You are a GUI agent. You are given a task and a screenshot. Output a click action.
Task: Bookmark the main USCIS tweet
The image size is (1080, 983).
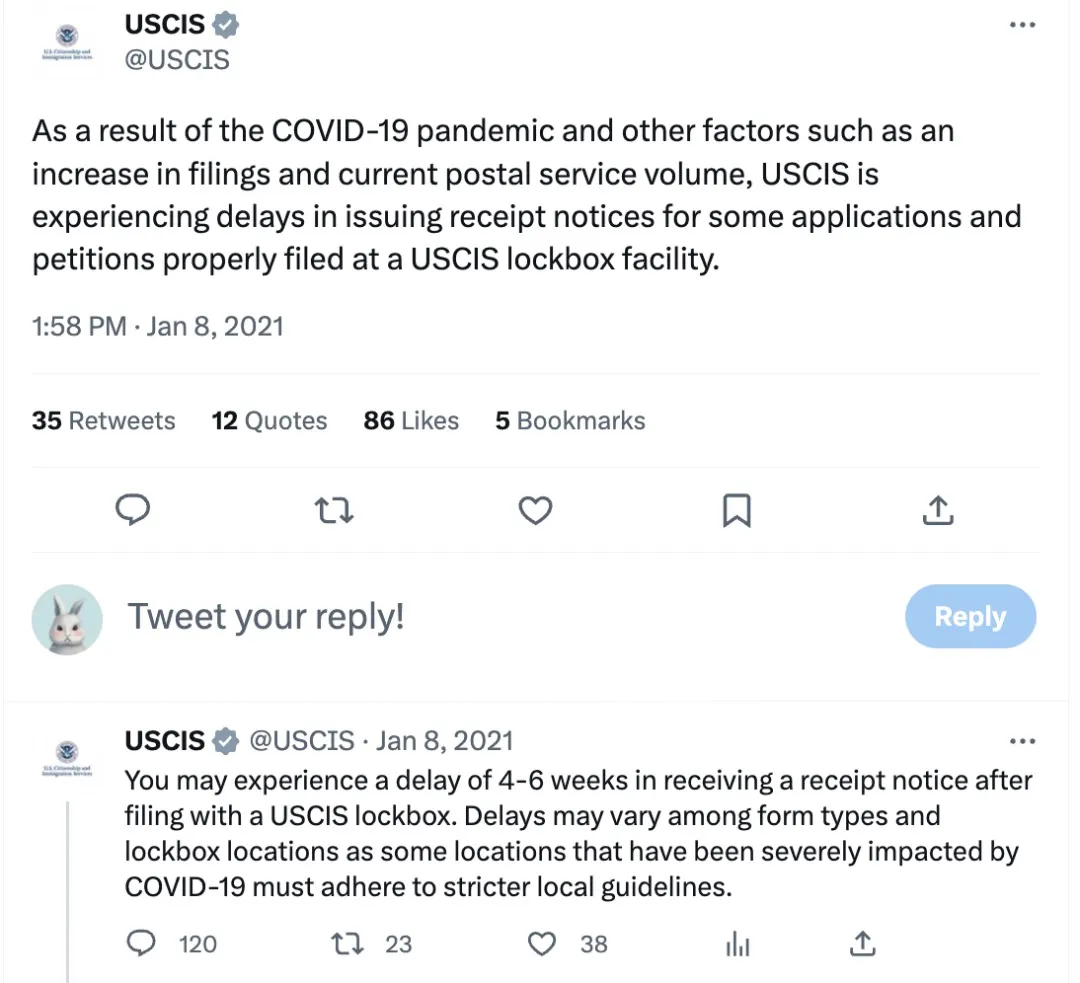(736, 511)
